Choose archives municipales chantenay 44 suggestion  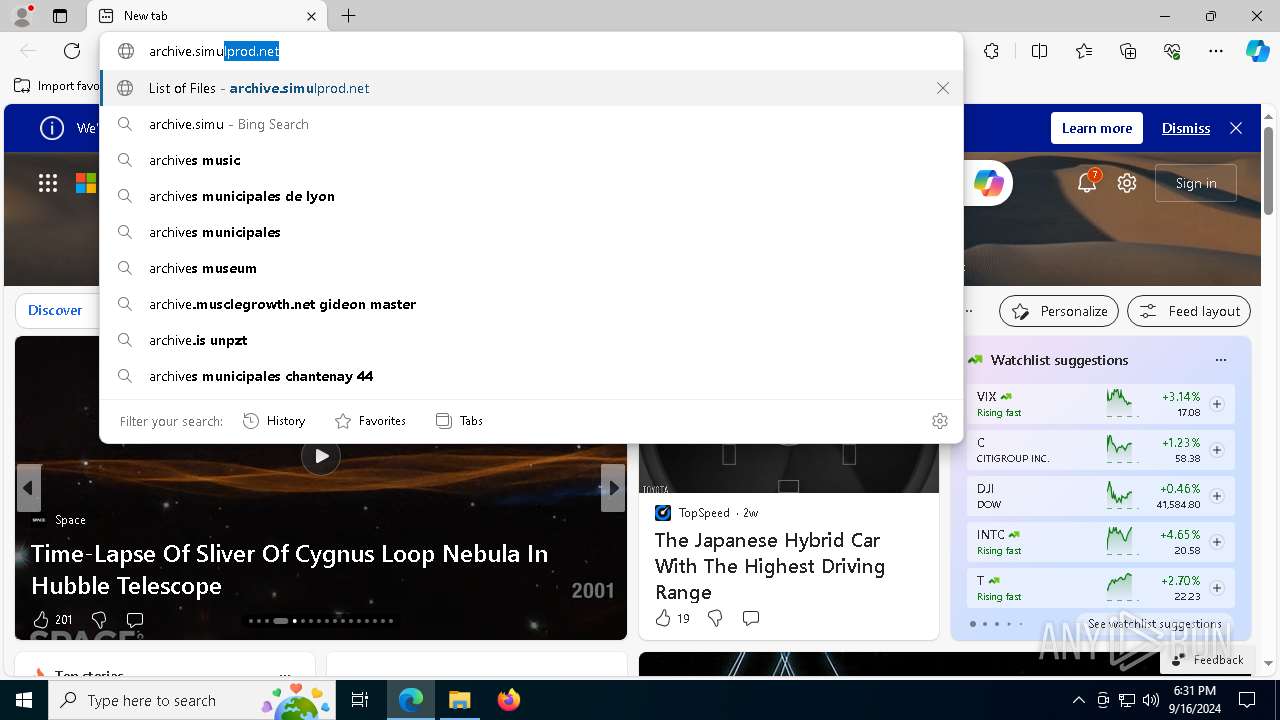click(x=531, y=376)
